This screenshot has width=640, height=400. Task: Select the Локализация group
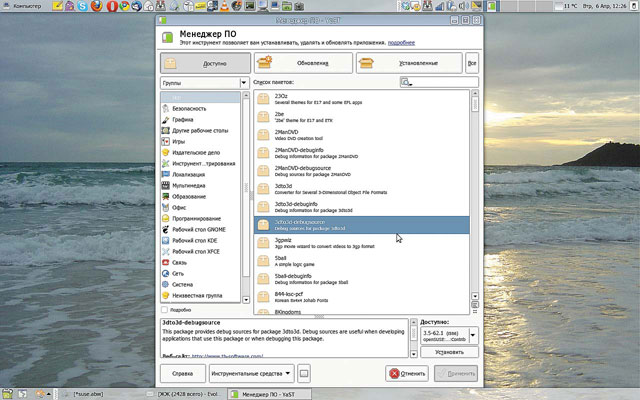tap(200, 175)
